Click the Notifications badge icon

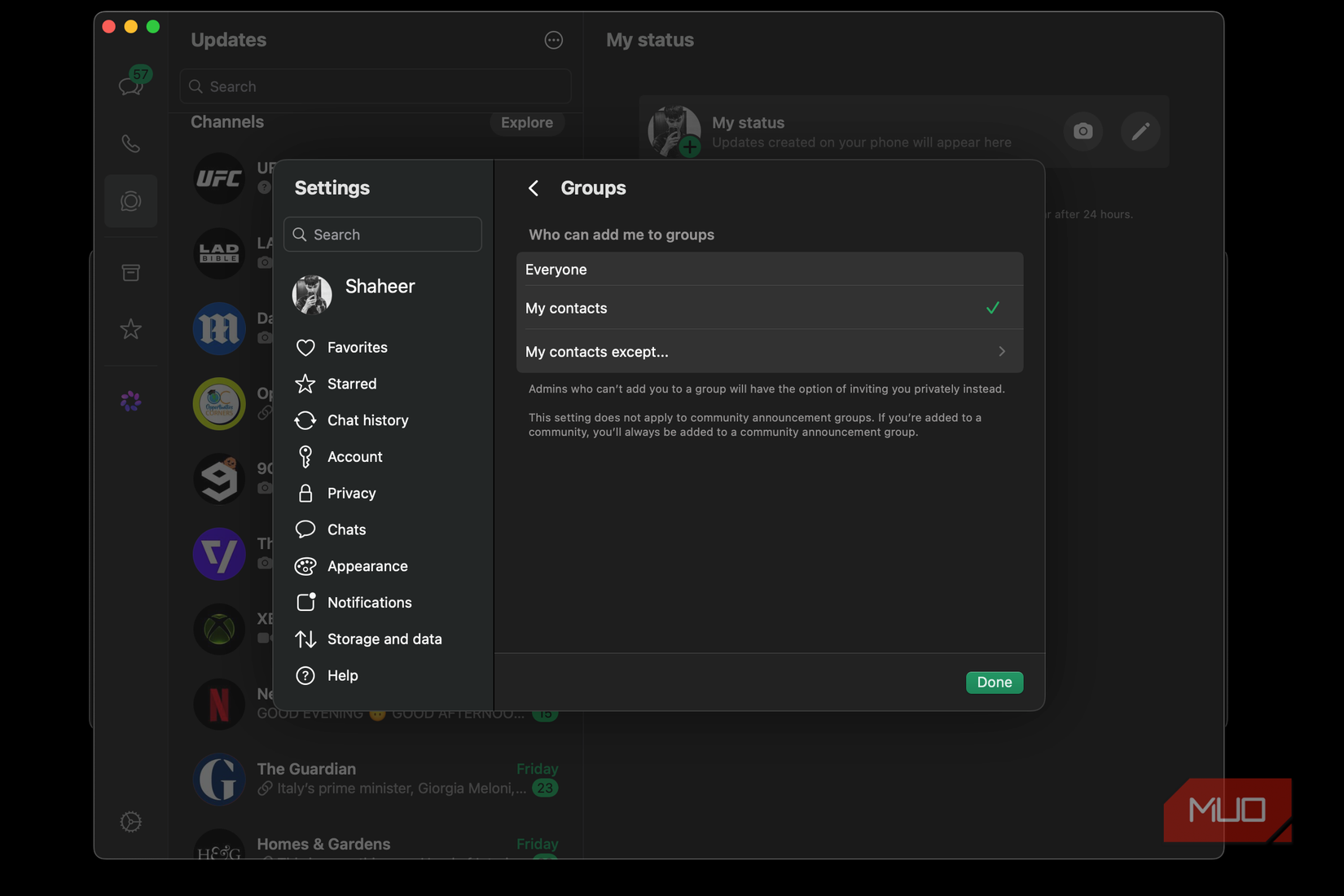(x=306, y=602)
